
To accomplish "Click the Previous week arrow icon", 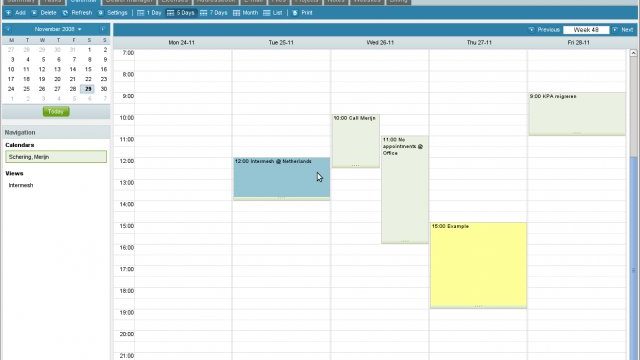I will tap(531, 29).
